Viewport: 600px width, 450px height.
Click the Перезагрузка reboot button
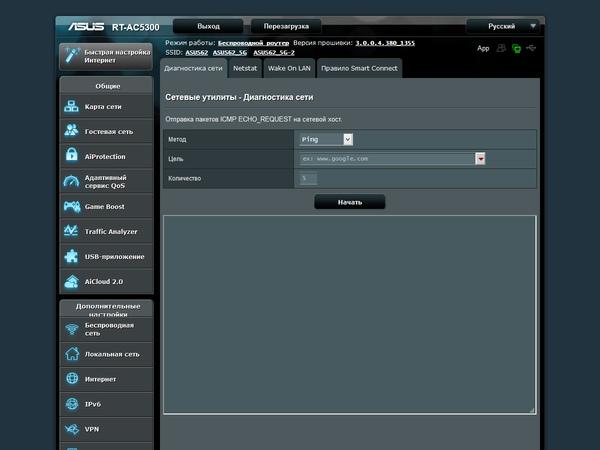[286, 26]
